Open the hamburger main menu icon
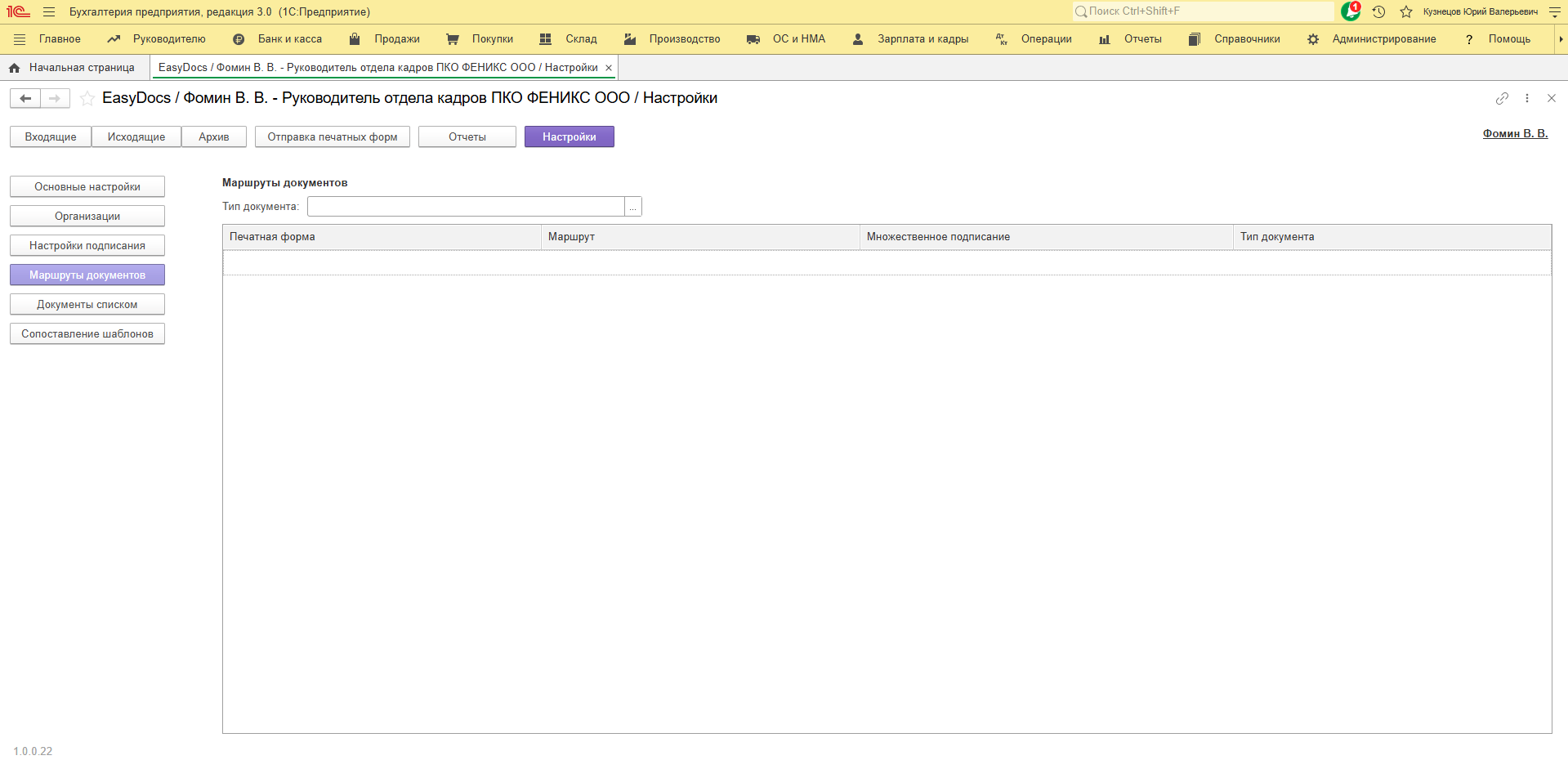1568x769 pixels. [49, 11]
